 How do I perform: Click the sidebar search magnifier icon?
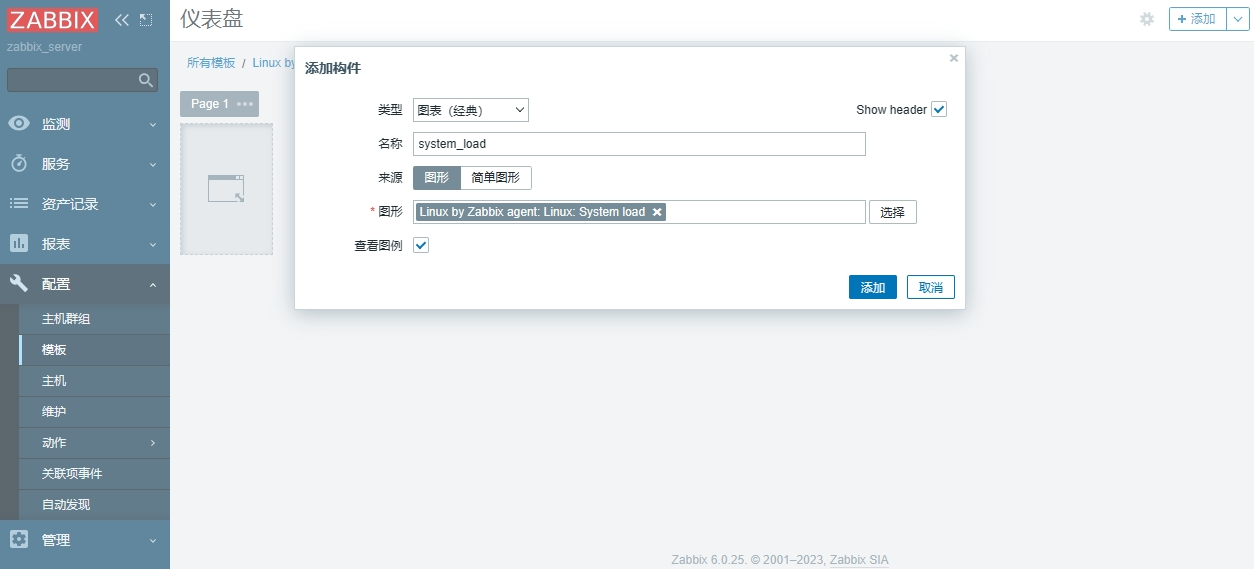coord(146,80)
